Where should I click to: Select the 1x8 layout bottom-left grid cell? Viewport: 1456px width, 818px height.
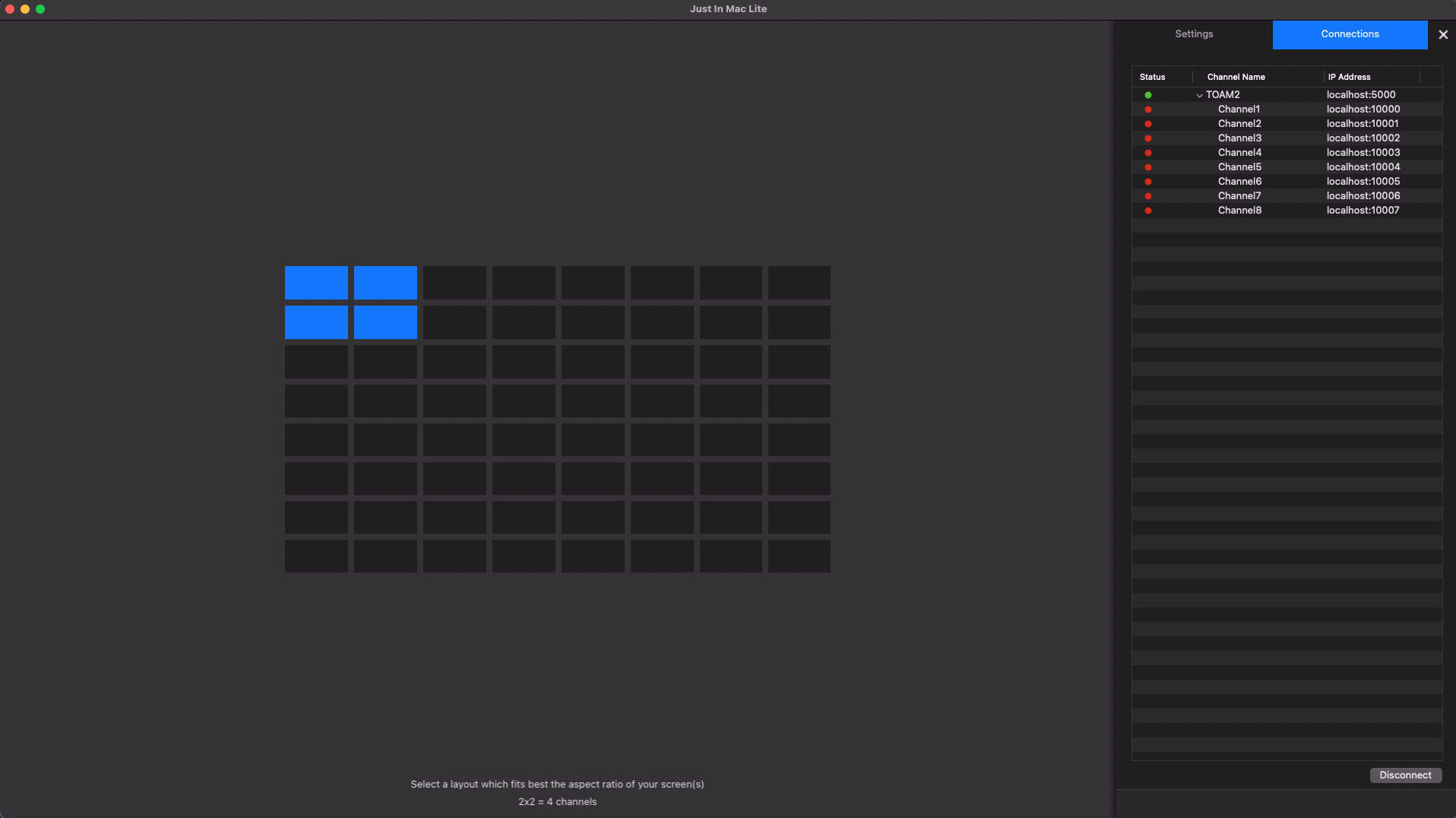pyautogui.click(x=316, y=556)
